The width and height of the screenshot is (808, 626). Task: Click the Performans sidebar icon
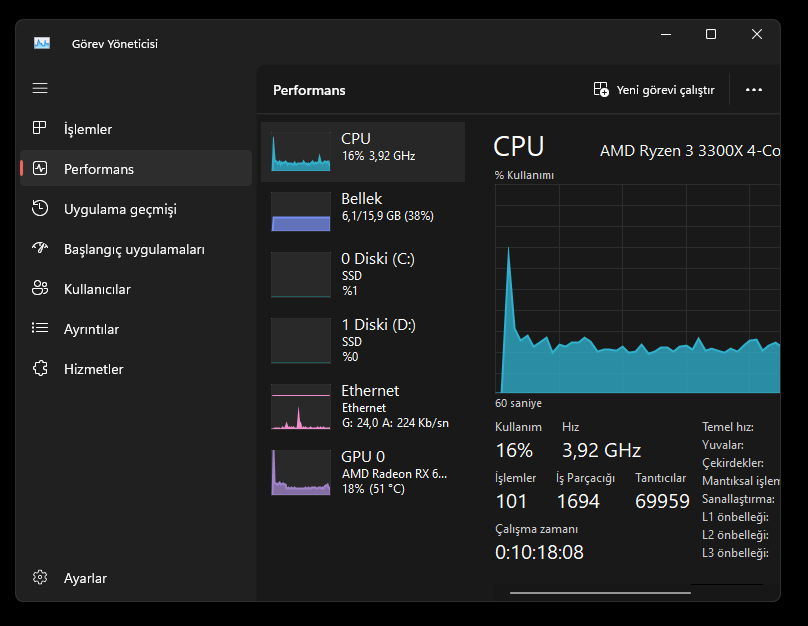click(x=40, y=169)
